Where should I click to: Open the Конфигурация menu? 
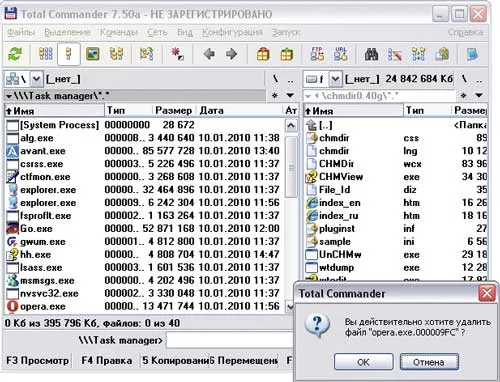pos(232,32)
